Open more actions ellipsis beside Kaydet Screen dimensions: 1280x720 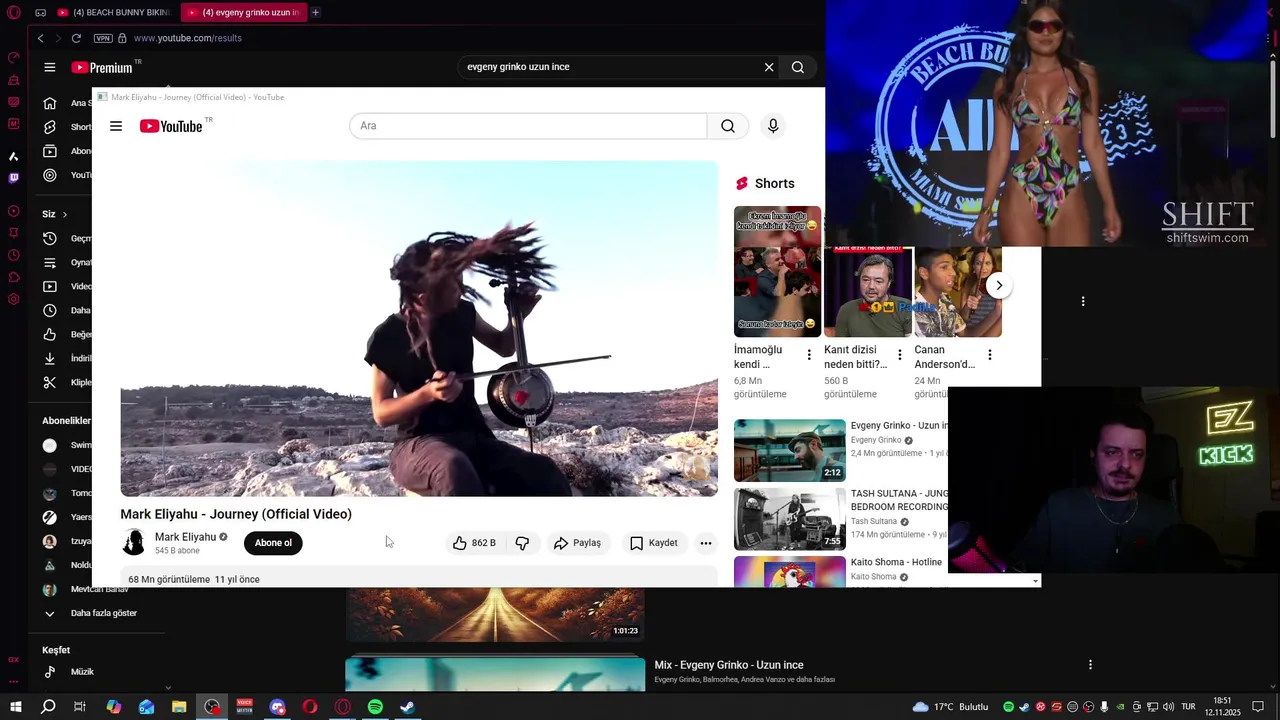(x=706, y=543)
